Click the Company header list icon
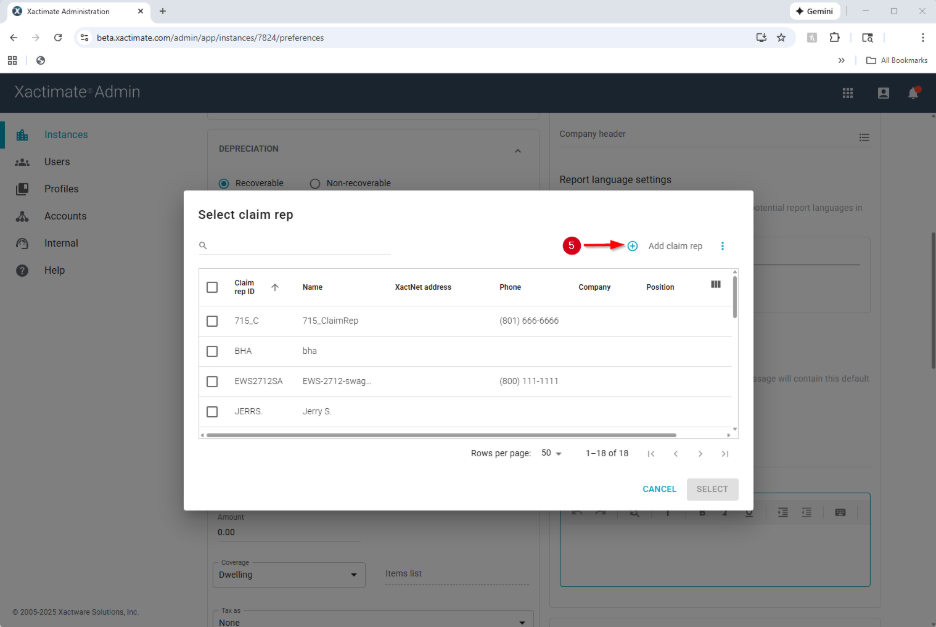The image size is (936, 627). 864,137
